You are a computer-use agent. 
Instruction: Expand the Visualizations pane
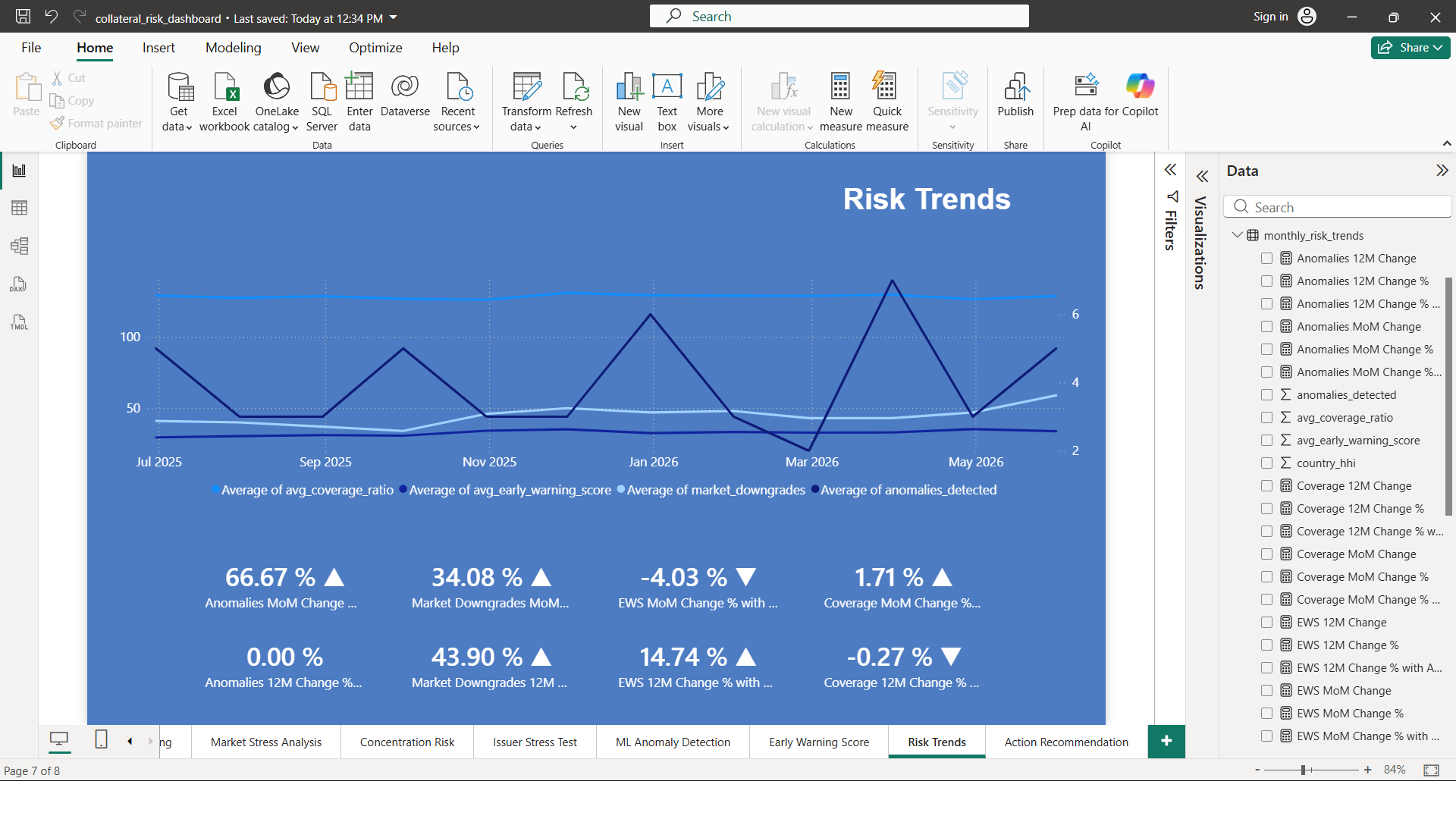coord(1202,177)
